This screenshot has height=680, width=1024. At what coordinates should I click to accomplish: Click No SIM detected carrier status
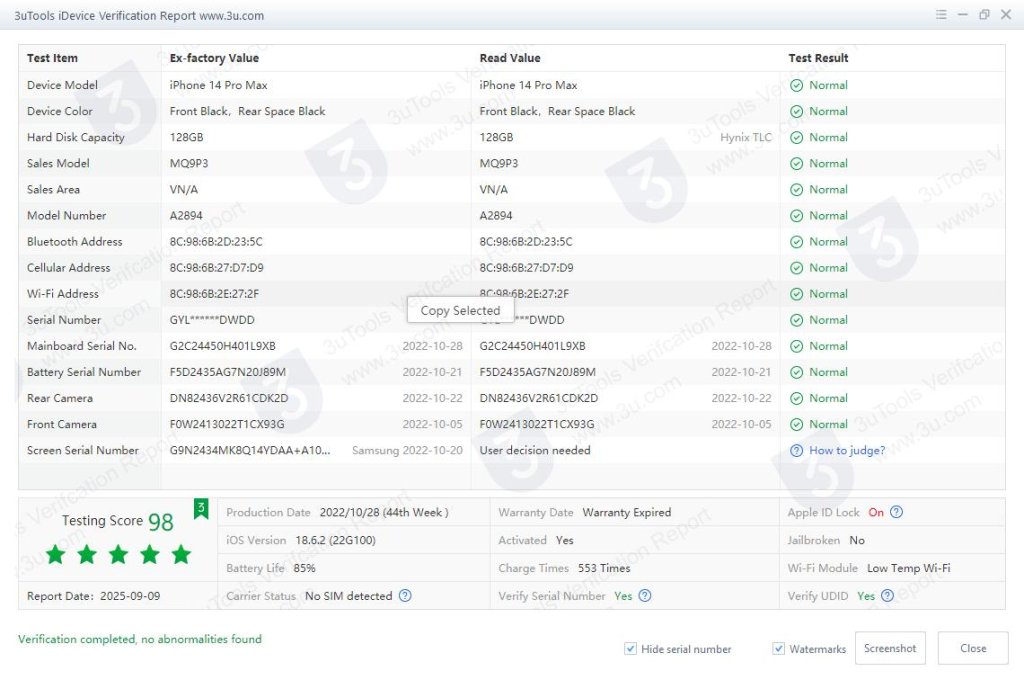pyautogui.click(x=349, y=596)
